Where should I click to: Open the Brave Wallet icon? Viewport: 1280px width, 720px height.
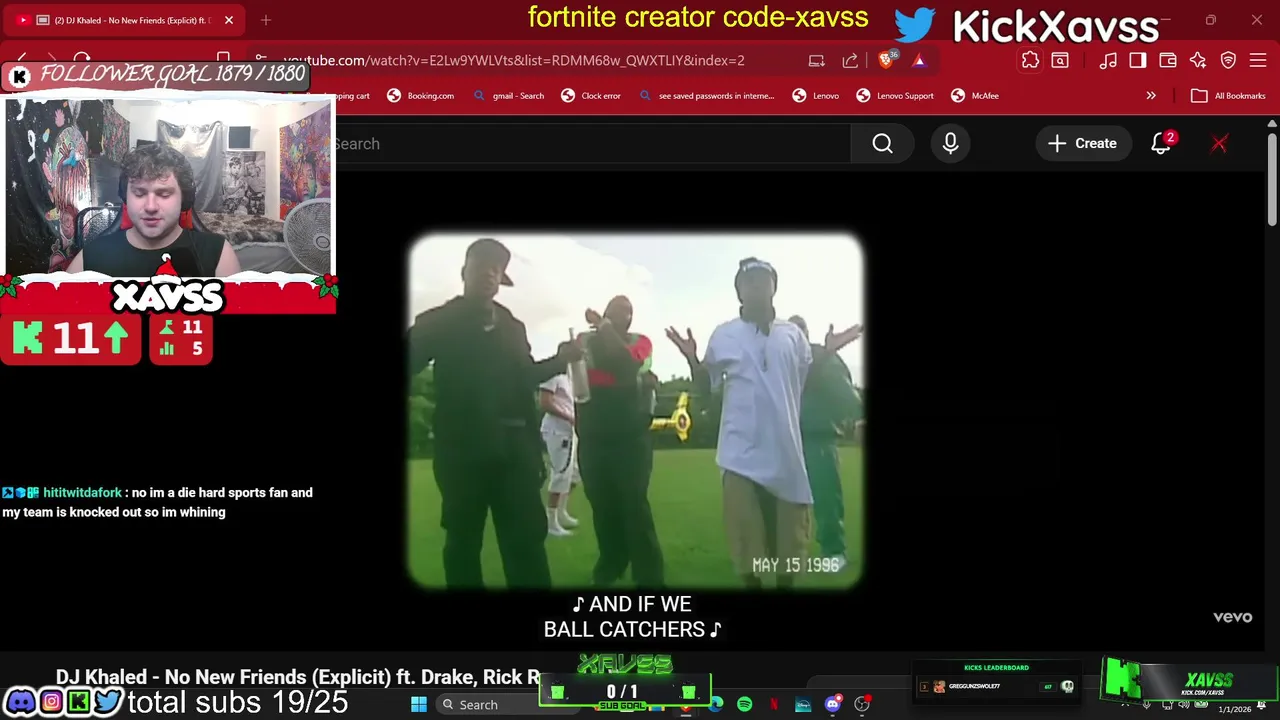pos(1168,60)
